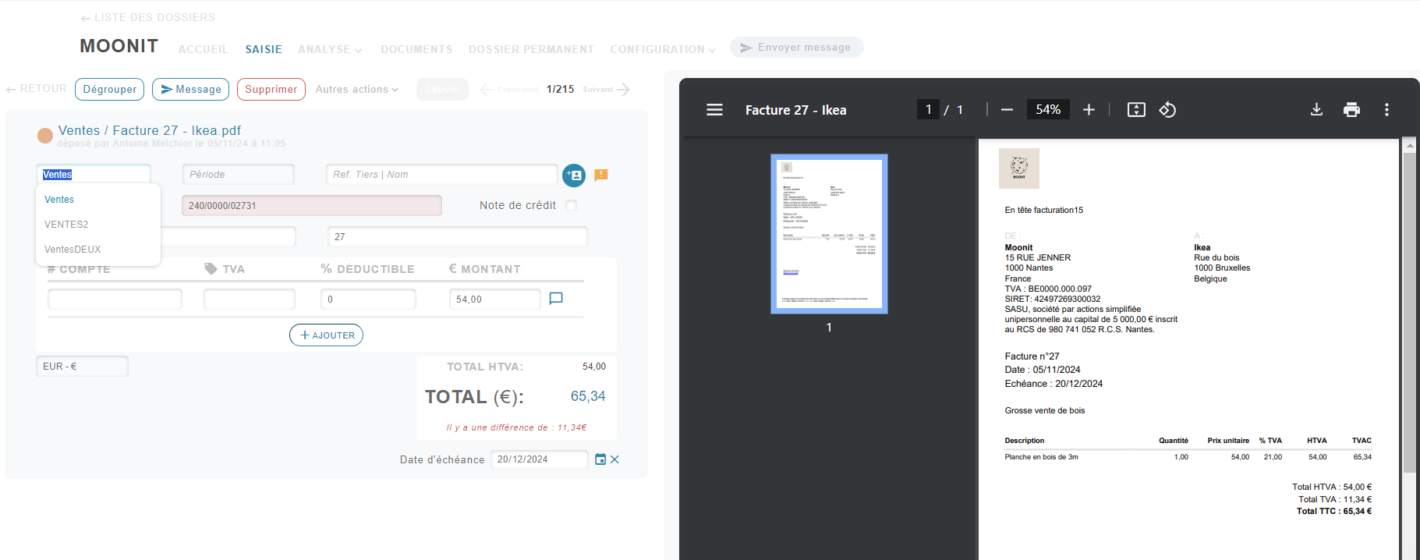Click the MOONIT dossier name
This screenshot has height=560, width=1420.
click(119, 46)
